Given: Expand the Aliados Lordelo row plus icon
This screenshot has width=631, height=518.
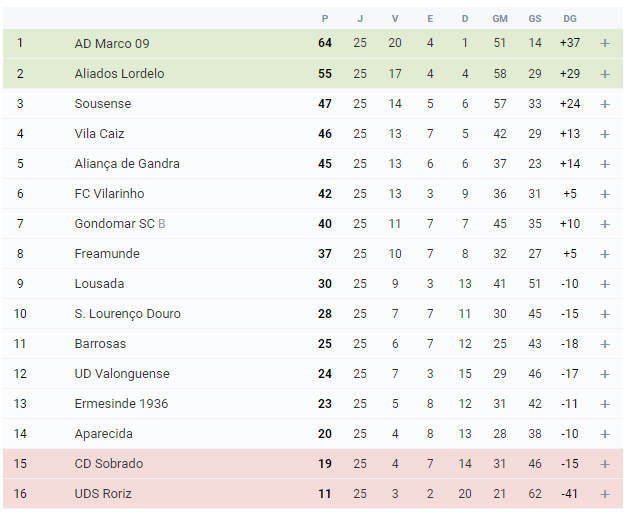Looking at the screenshot, I should [x=604, y=74].
